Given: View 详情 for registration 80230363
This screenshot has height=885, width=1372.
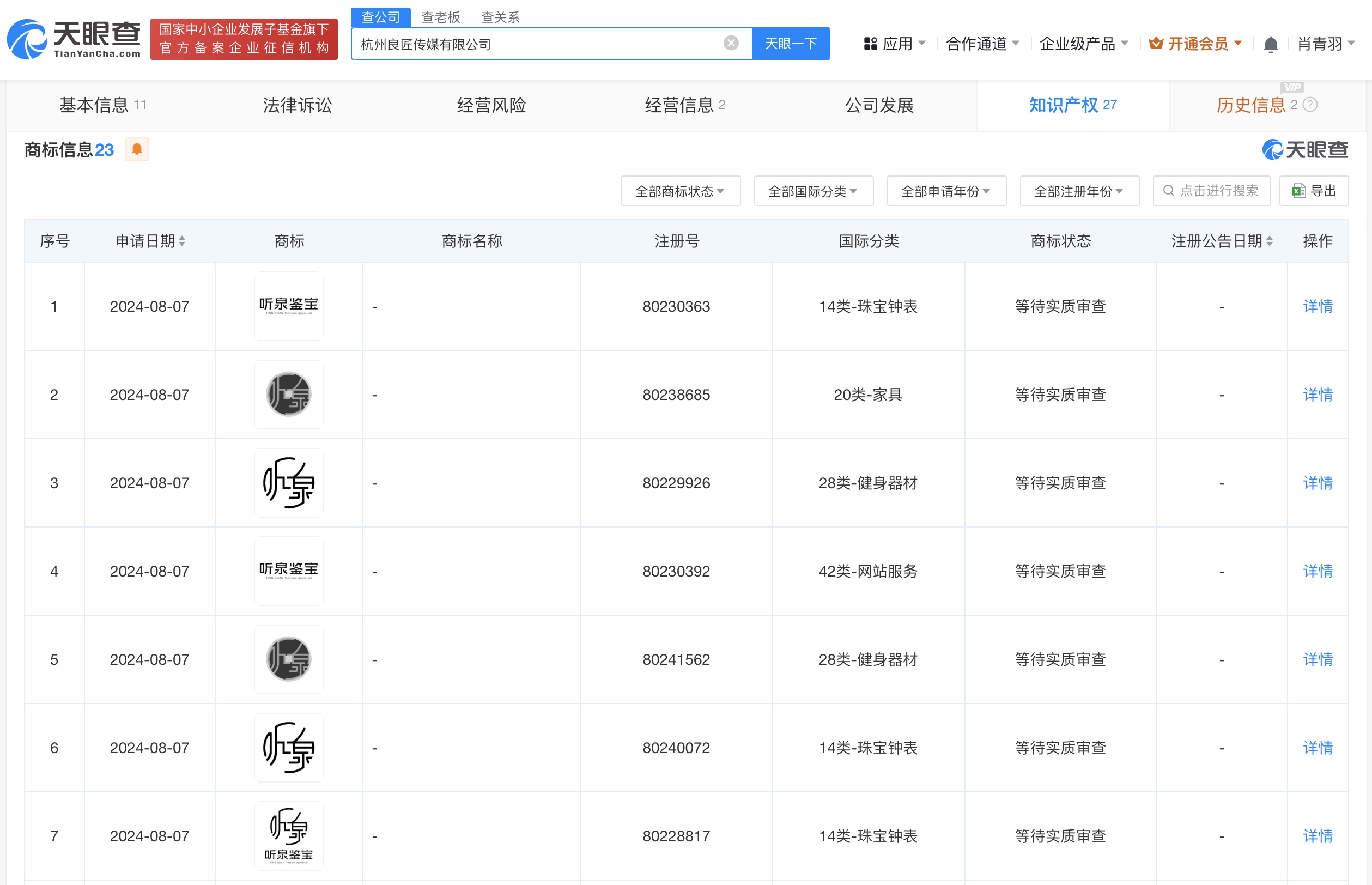Looking at the screenshot, I should pos(1318,306).
